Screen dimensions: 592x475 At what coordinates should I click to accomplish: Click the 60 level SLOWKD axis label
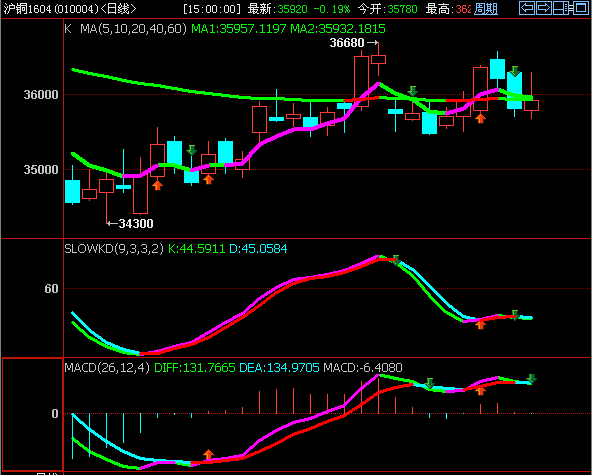click(51, 289)
